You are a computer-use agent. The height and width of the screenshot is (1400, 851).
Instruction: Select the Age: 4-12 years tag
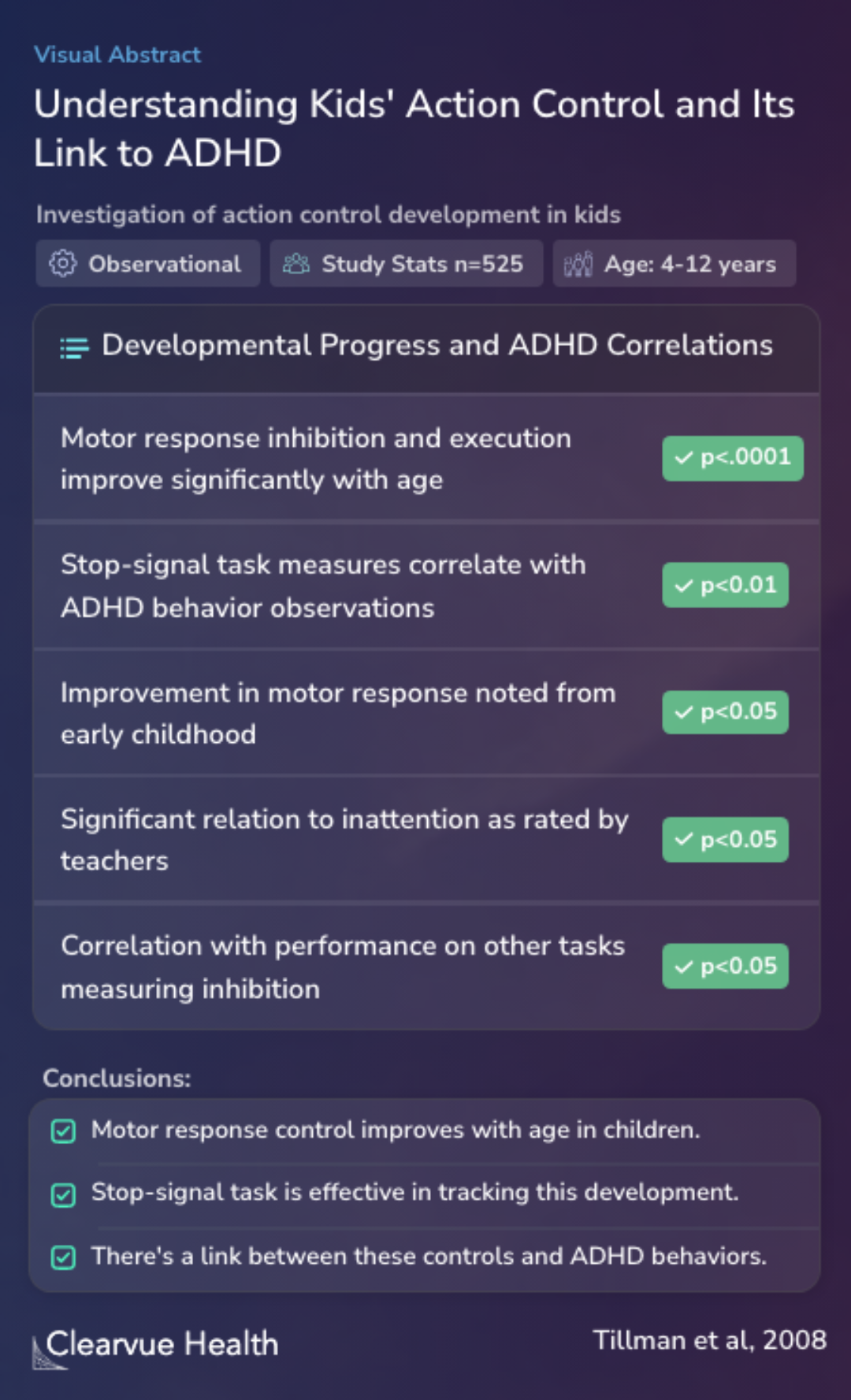(674, 264)
